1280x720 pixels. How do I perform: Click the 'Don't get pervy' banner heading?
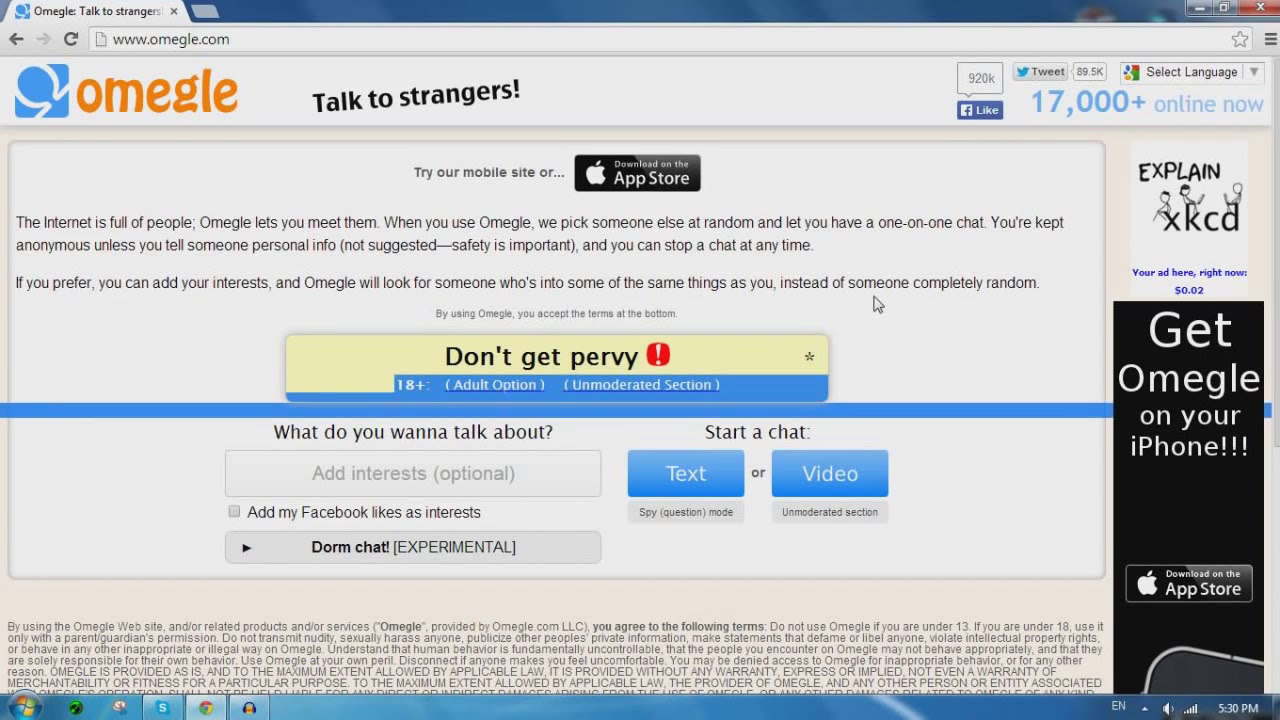[541, 357]
